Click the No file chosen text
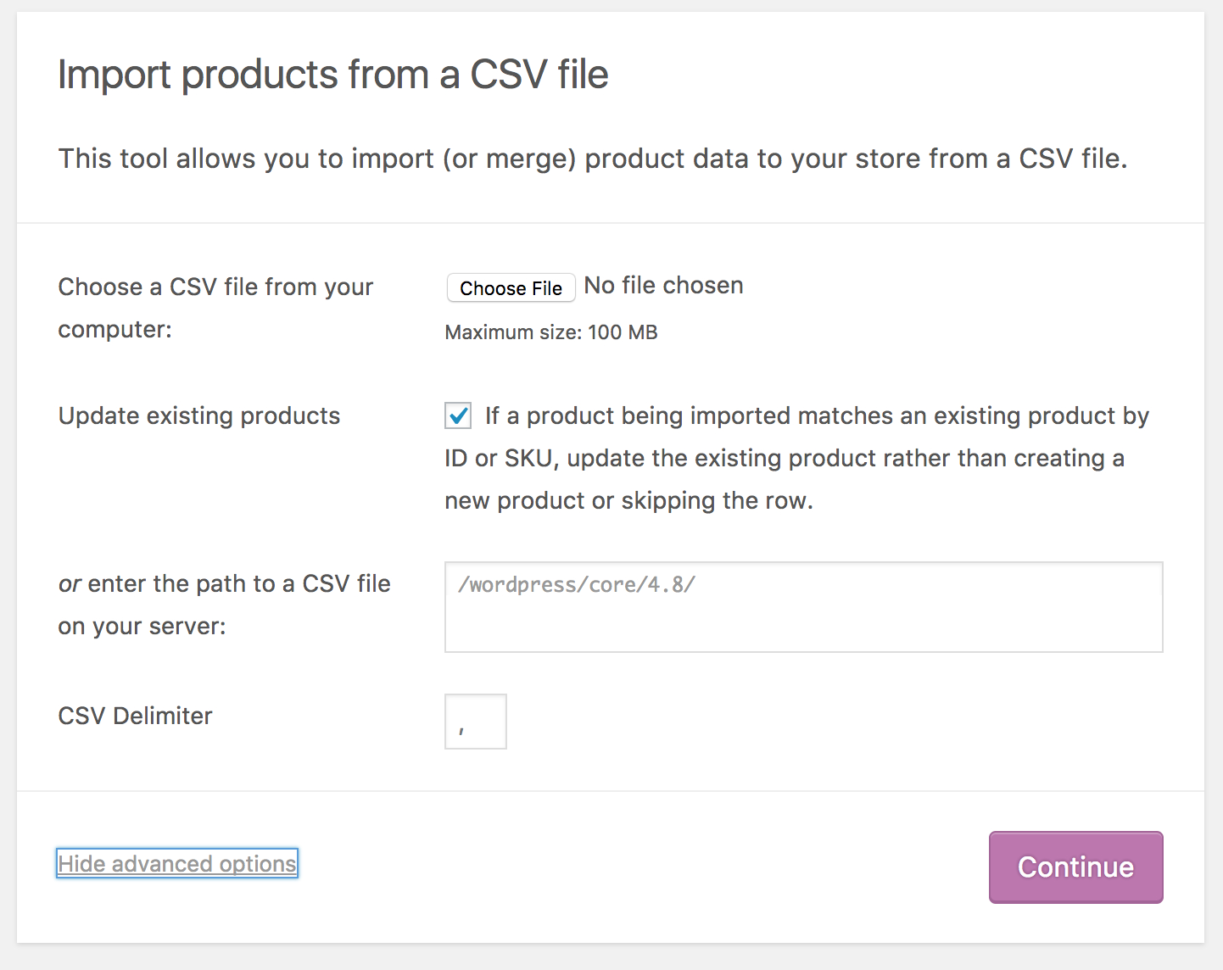 (663, 285)
